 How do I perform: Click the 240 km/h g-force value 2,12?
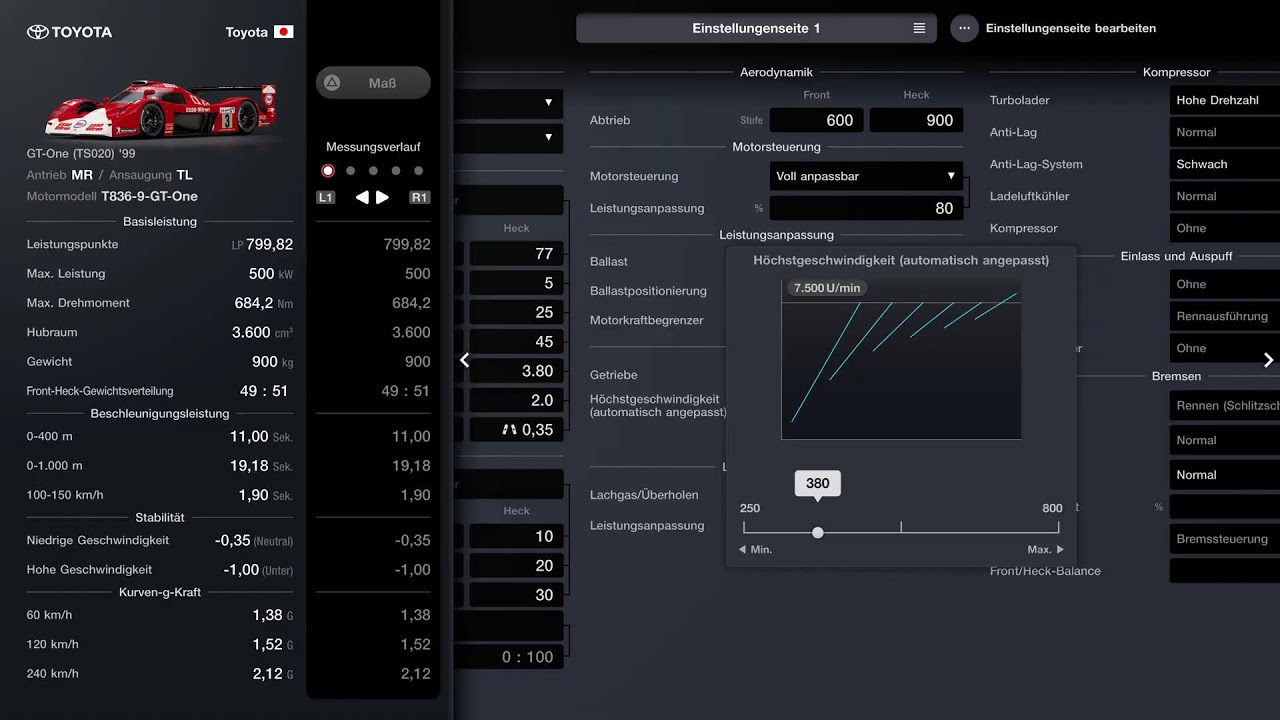pos(268,674)
